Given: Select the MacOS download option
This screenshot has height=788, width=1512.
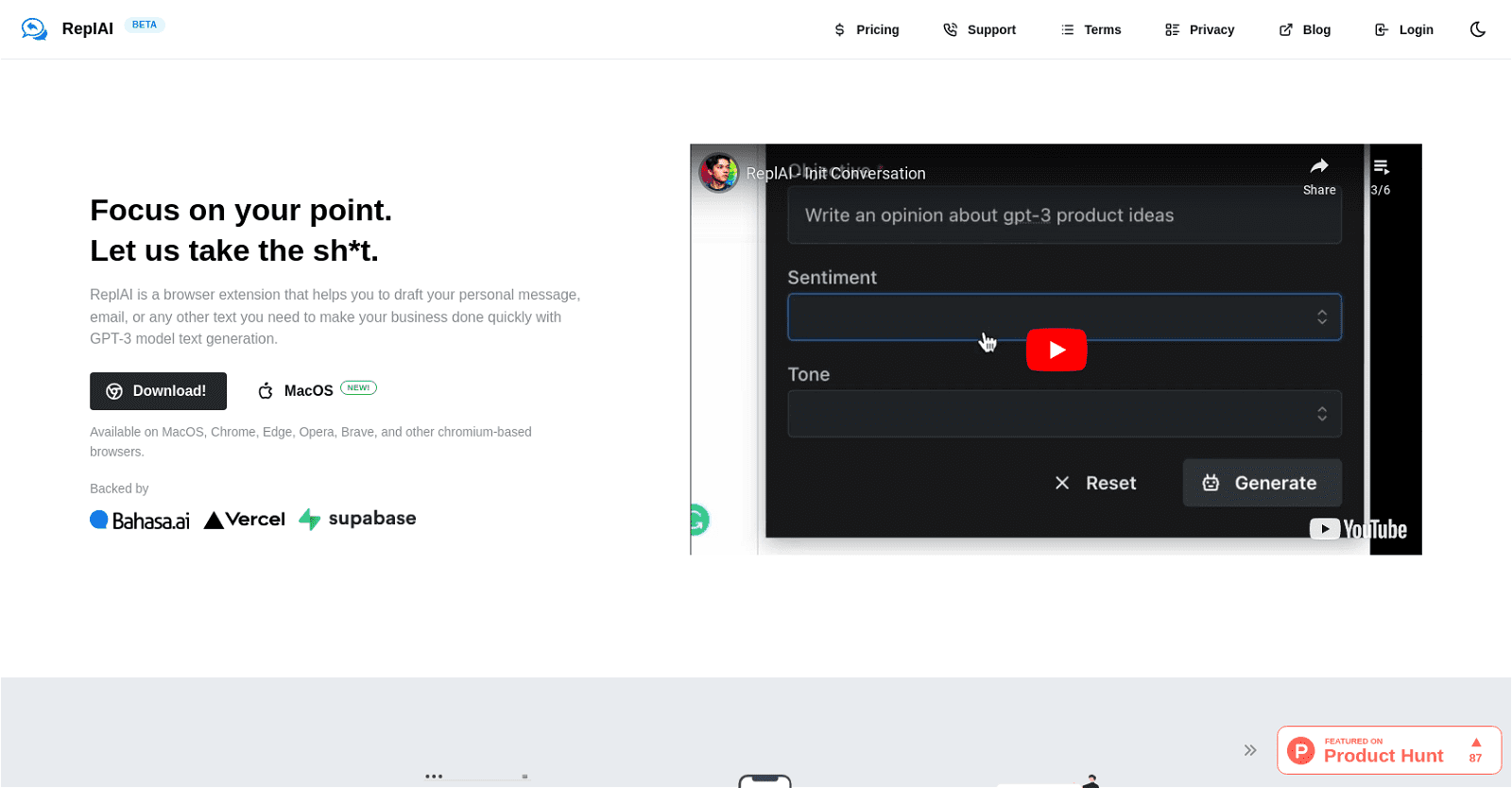Looking at the screenshot, I should coord(297,391).
